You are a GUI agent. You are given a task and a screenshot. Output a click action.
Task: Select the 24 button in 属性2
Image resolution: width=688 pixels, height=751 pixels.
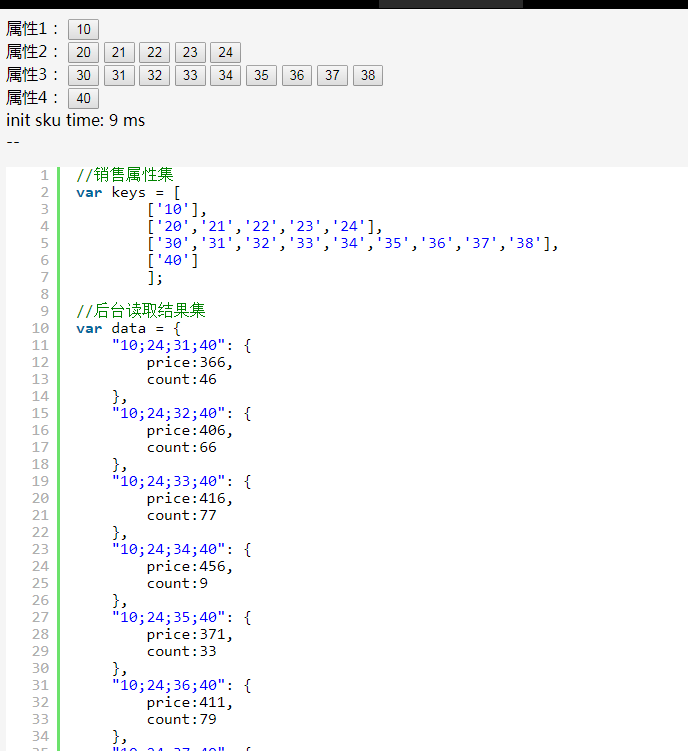[226, 52]
